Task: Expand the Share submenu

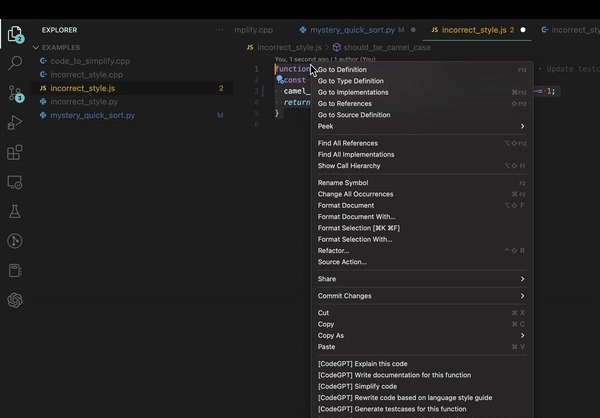Action: click(421, 279)
